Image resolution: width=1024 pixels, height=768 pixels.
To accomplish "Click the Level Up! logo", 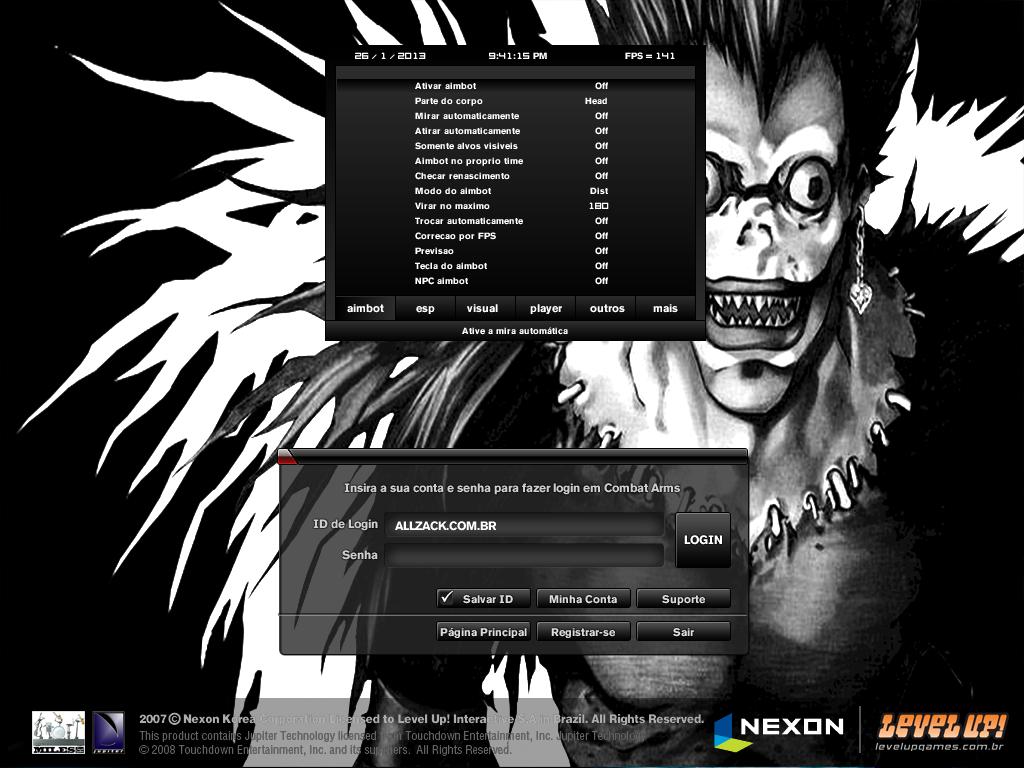I will [x=941, y=726].
